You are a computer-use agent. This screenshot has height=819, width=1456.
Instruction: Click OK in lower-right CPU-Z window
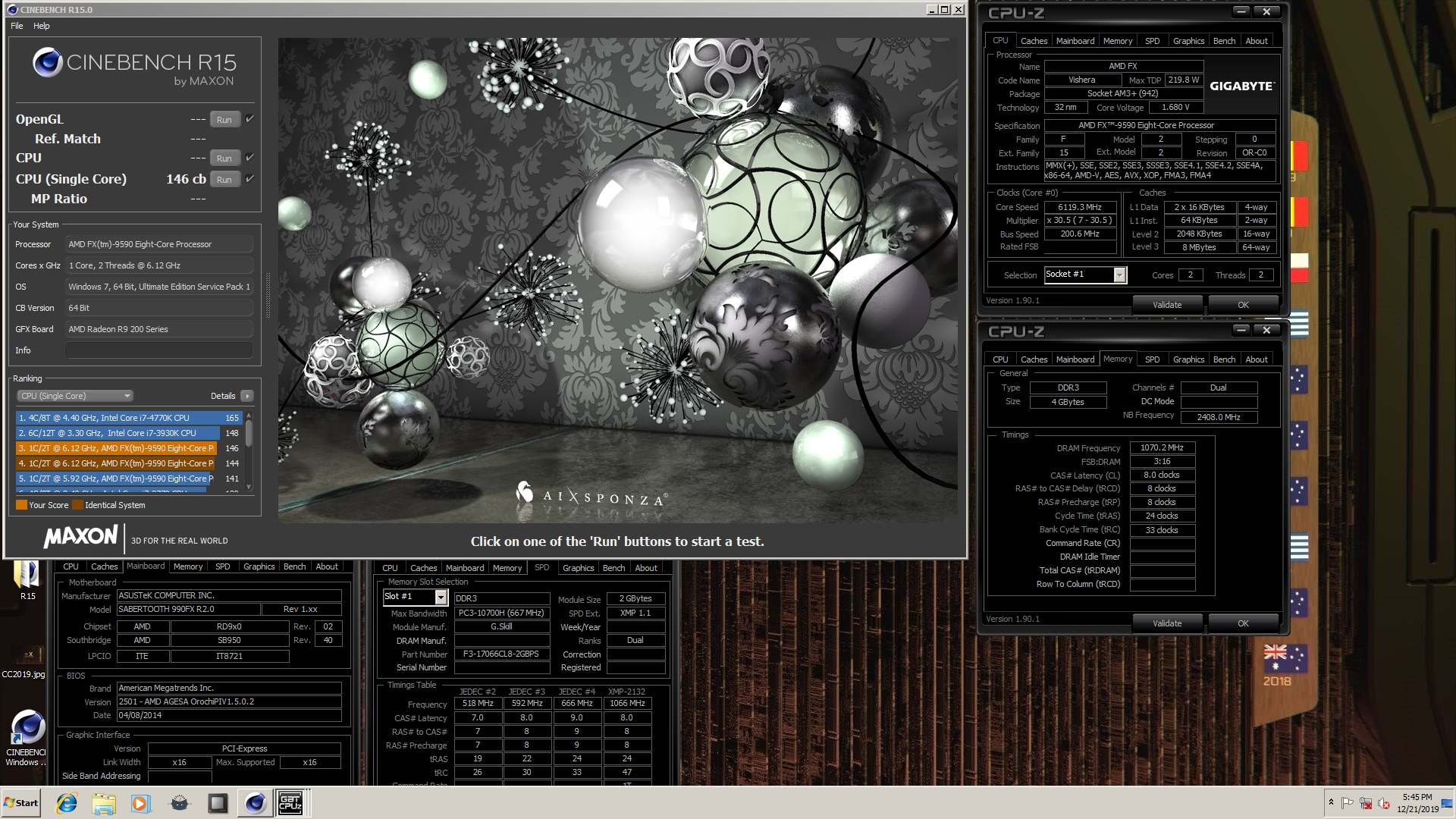click(1243, 623)
